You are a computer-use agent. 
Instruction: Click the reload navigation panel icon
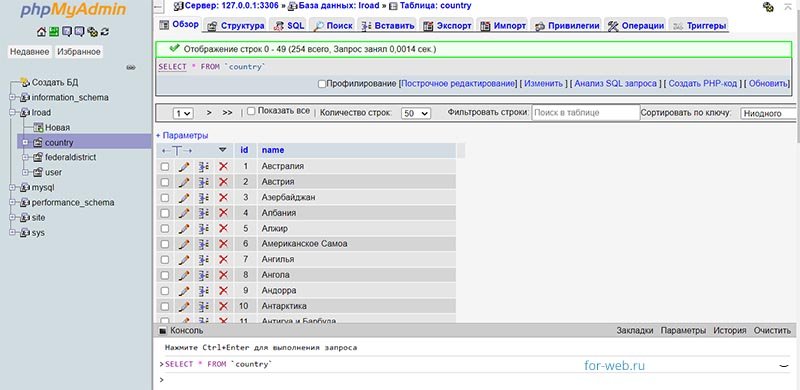click(x=105, y=32)
